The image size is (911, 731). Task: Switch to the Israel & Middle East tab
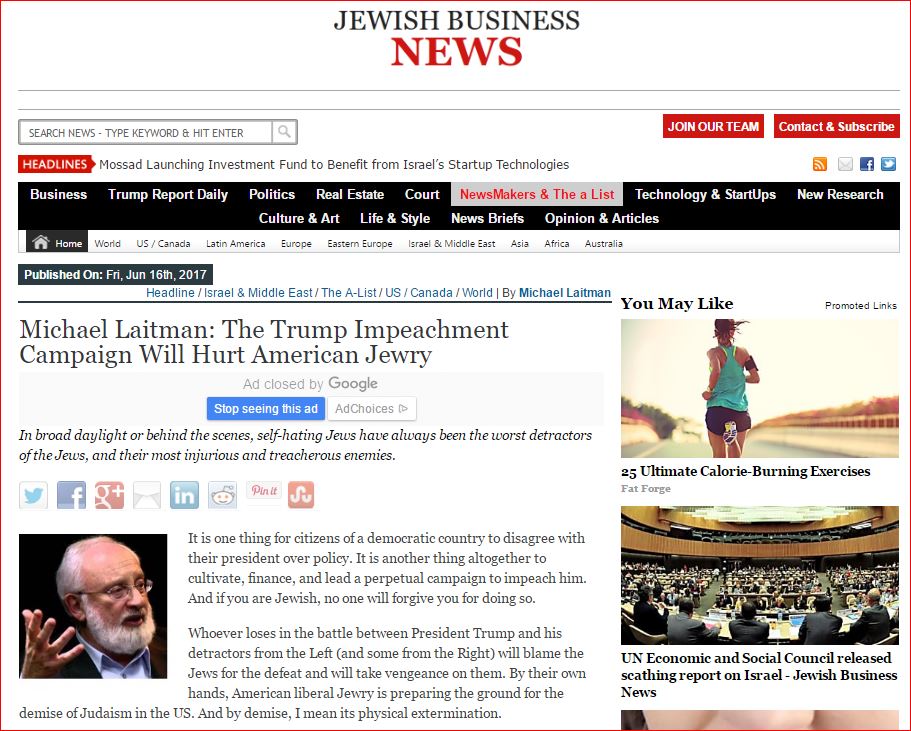[x=451, y=243]
